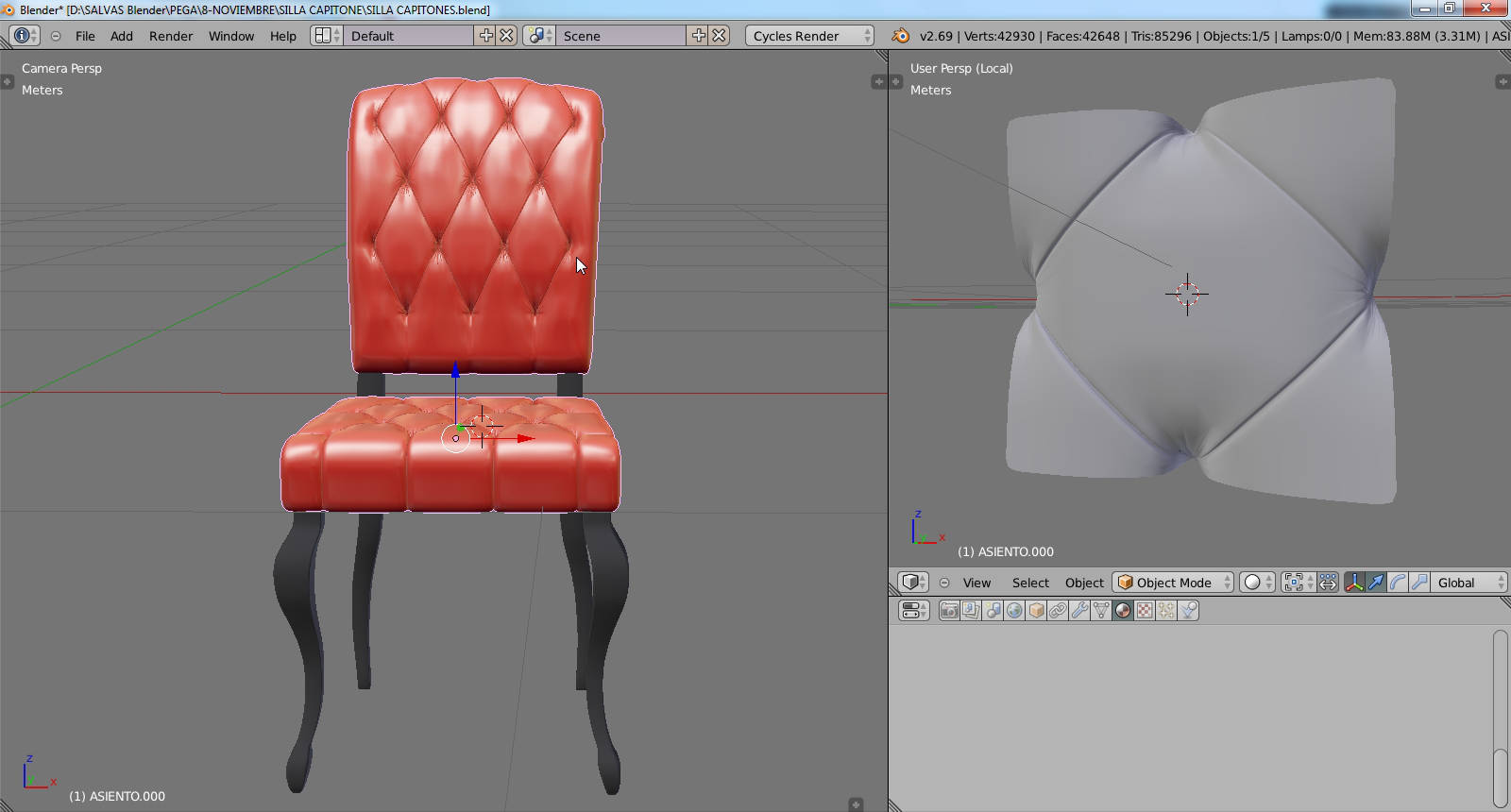Open the Render menu

pos(171,36)
